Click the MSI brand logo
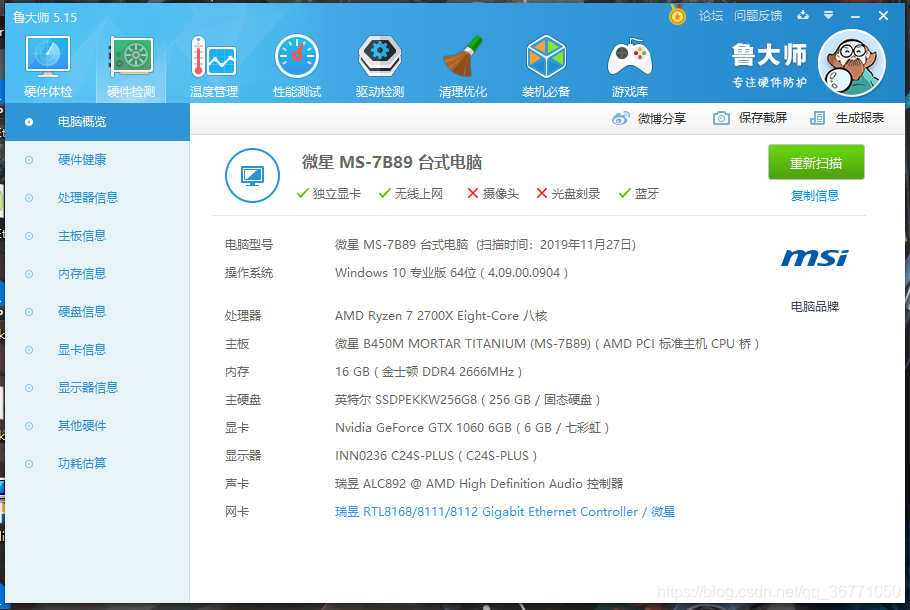The height and width of the screenshot is (610, 910). 814,258
